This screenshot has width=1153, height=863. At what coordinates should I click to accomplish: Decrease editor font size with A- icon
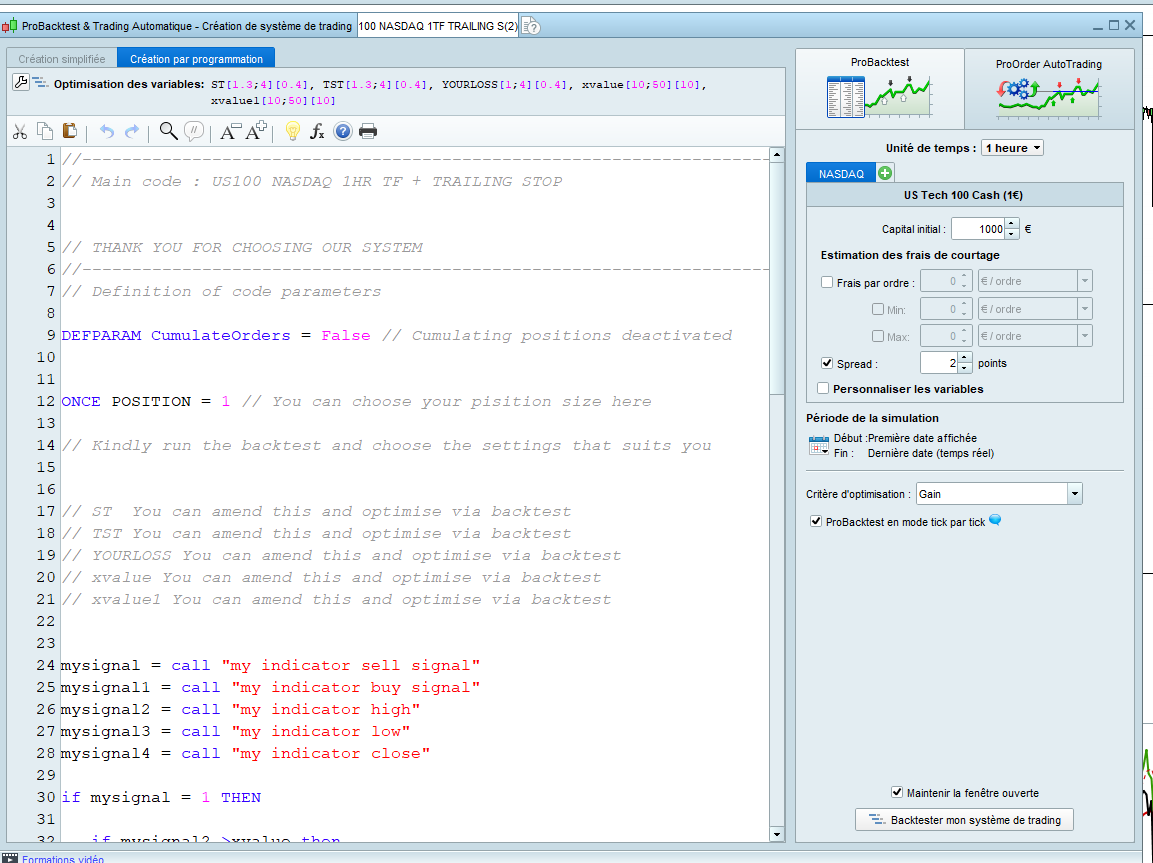point(230,131)
